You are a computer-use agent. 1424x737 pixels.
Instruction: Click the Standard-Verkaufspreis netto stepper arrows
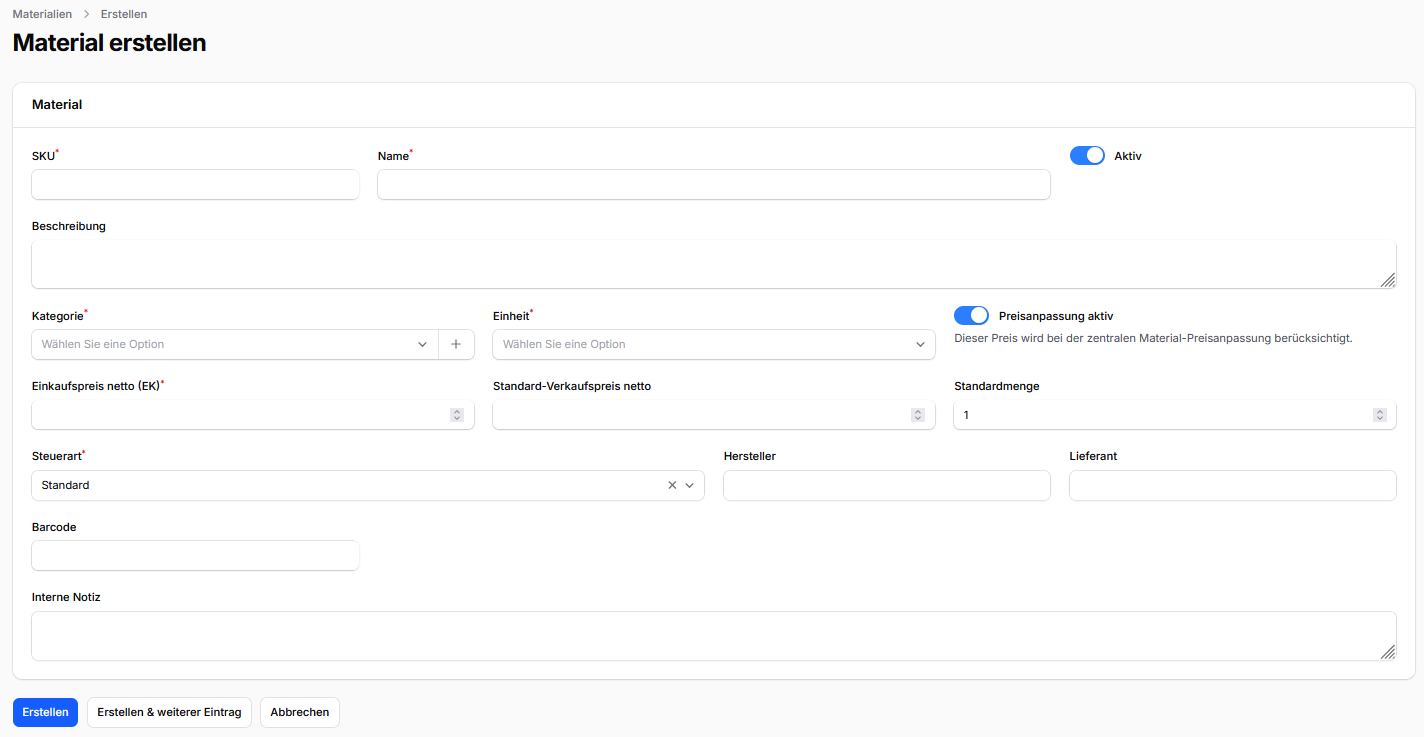pyautogui.click(x=918, y=414)
